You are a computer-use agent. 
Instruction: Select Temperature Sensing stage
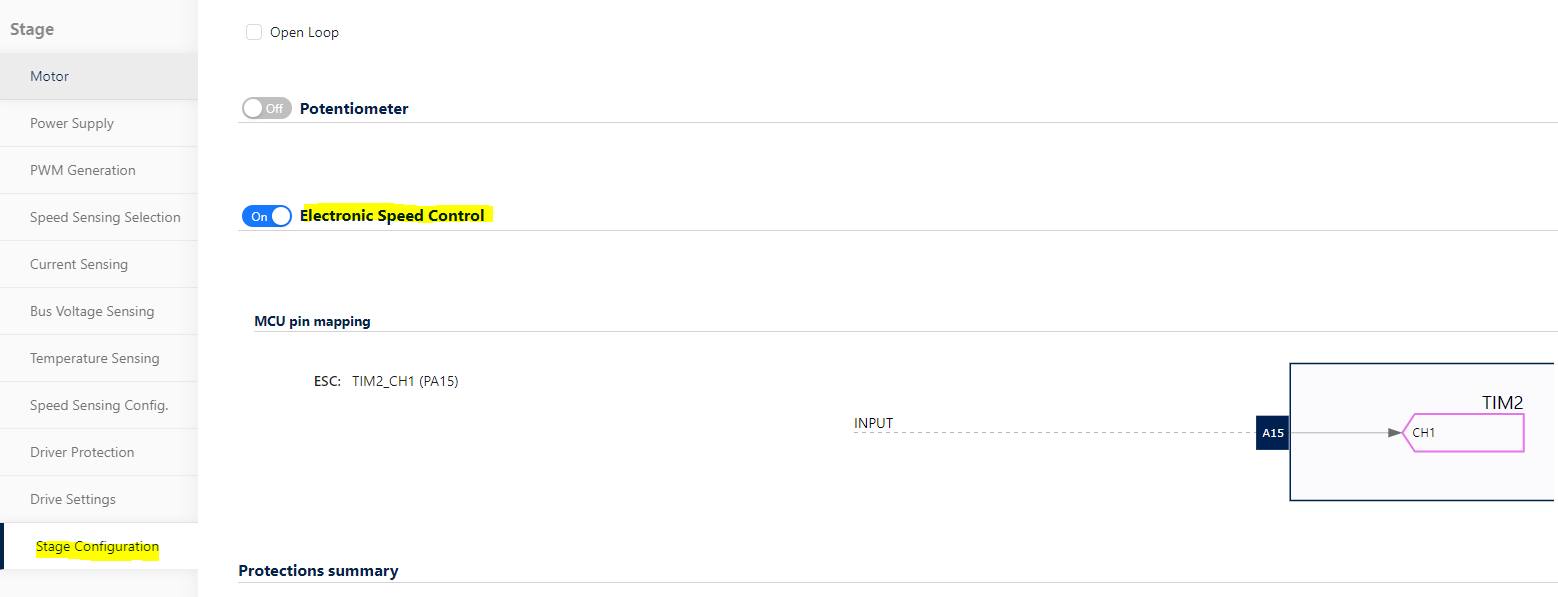tap(99, 358)
